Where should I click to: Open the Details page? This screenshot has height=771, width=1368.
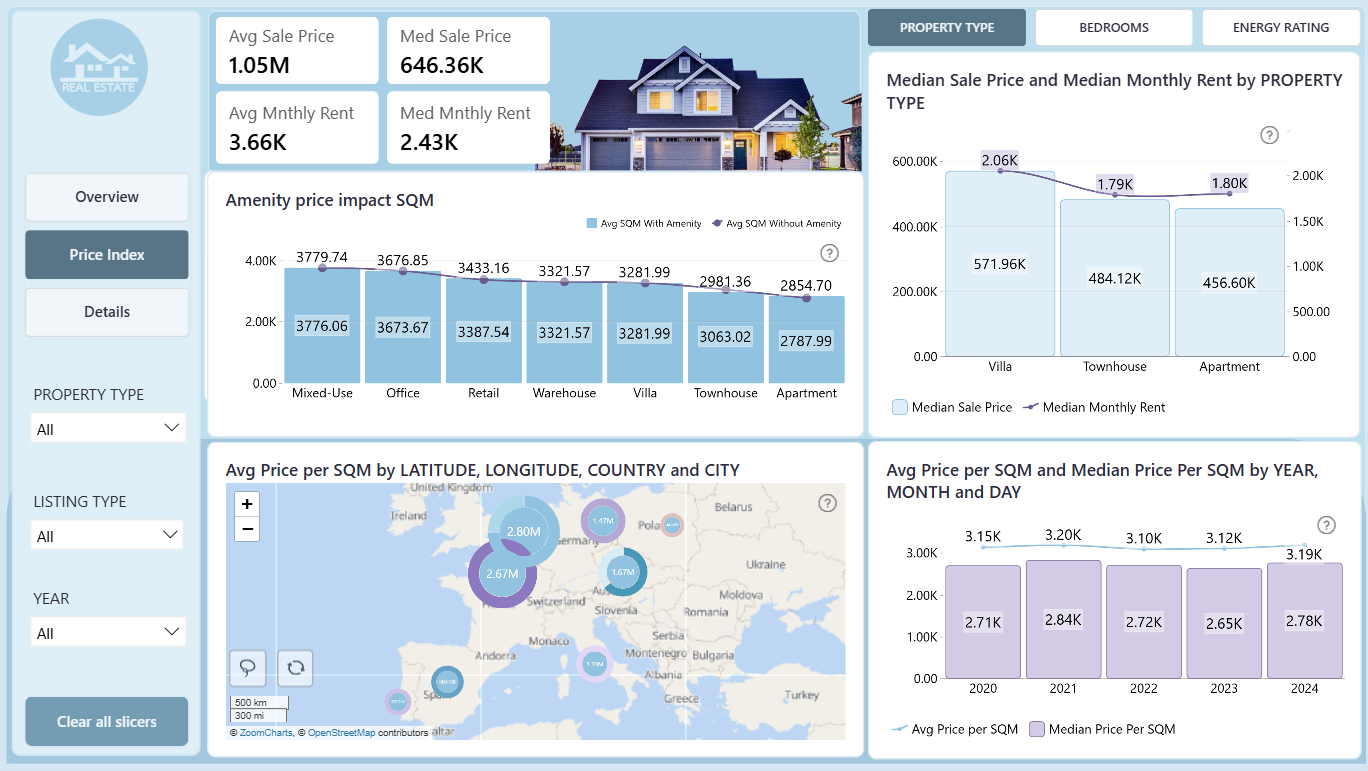(x=107, y=312)
